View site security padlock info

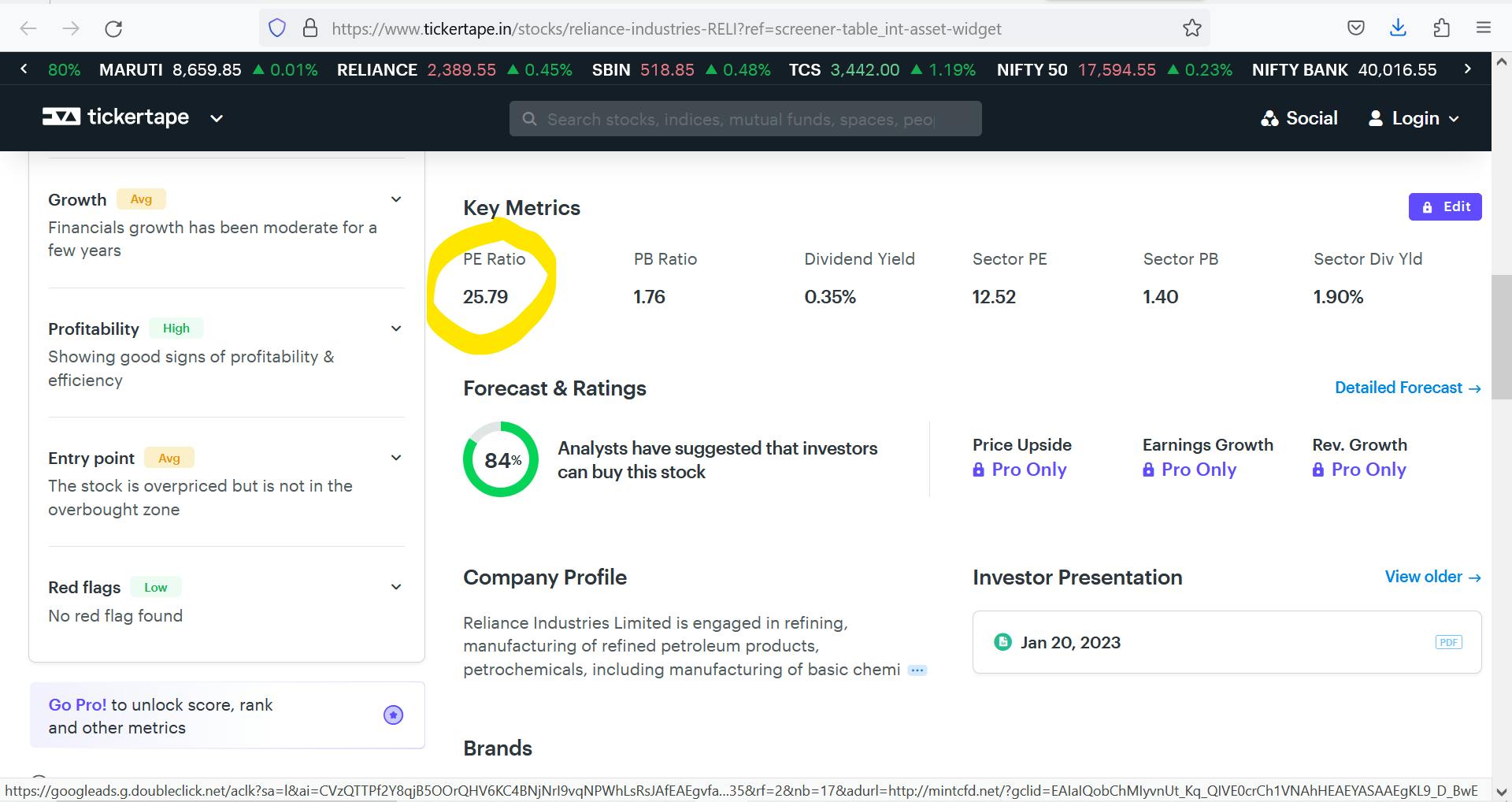pyautogui.click(x=310, y=28)
